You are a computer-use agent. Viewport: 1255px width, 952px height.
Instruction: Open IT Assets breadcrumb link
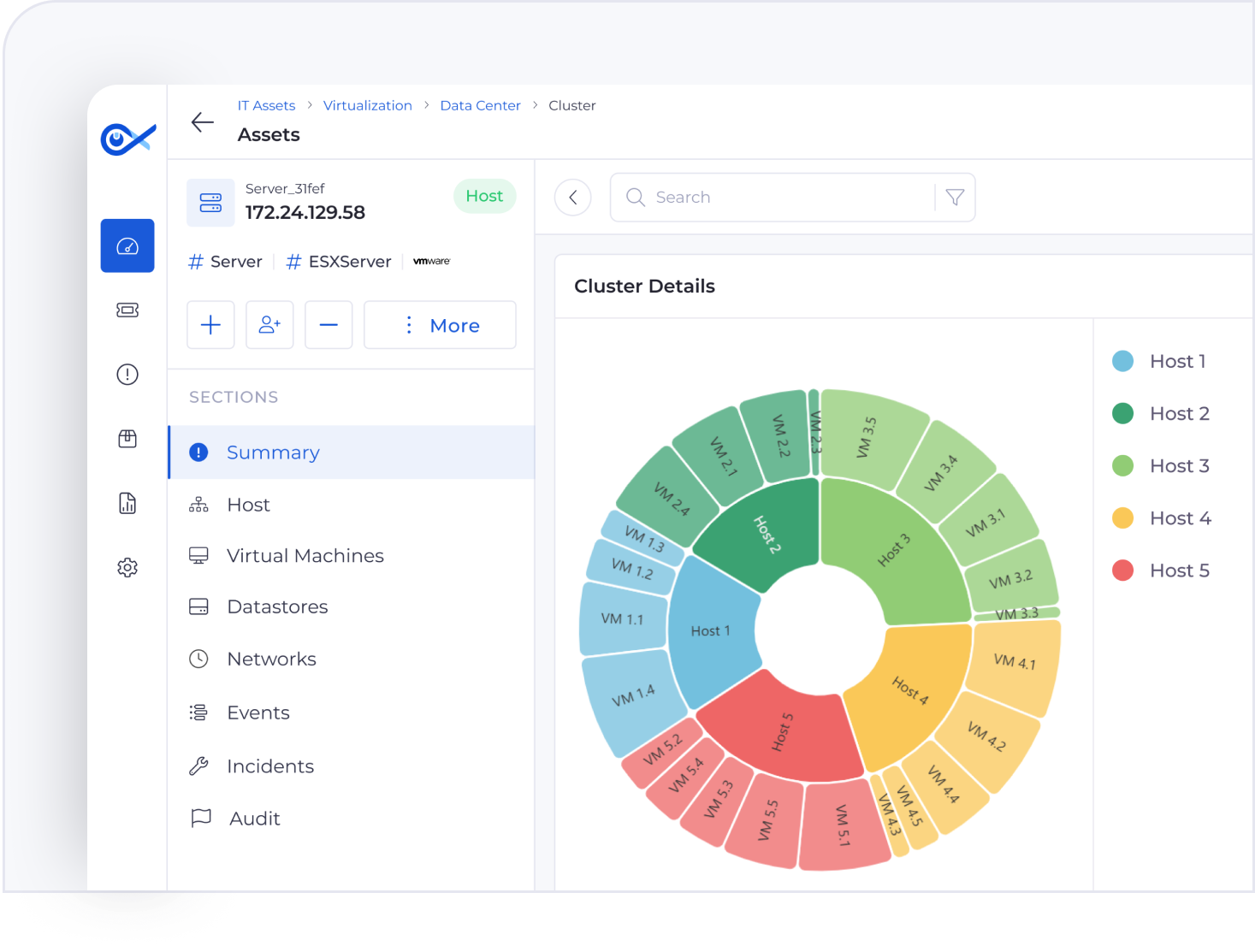(x=266, y=105)
